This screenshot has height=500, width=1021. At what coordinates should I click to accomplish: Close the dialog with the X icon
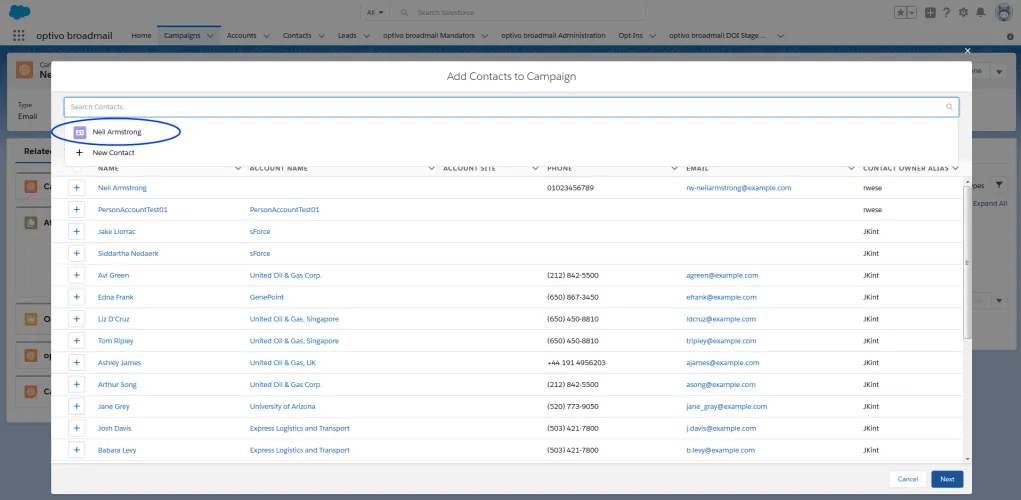click(967, 51)
